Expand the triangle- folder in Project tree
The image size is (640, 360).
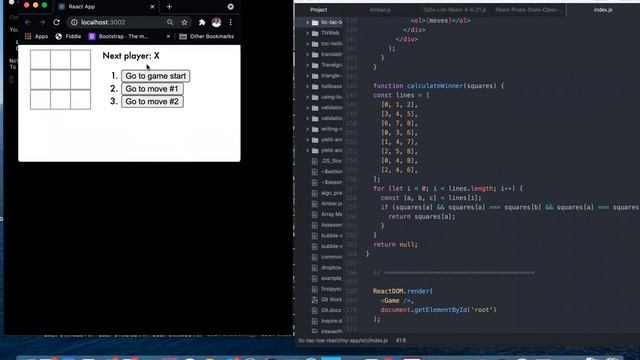pos(307,76)
